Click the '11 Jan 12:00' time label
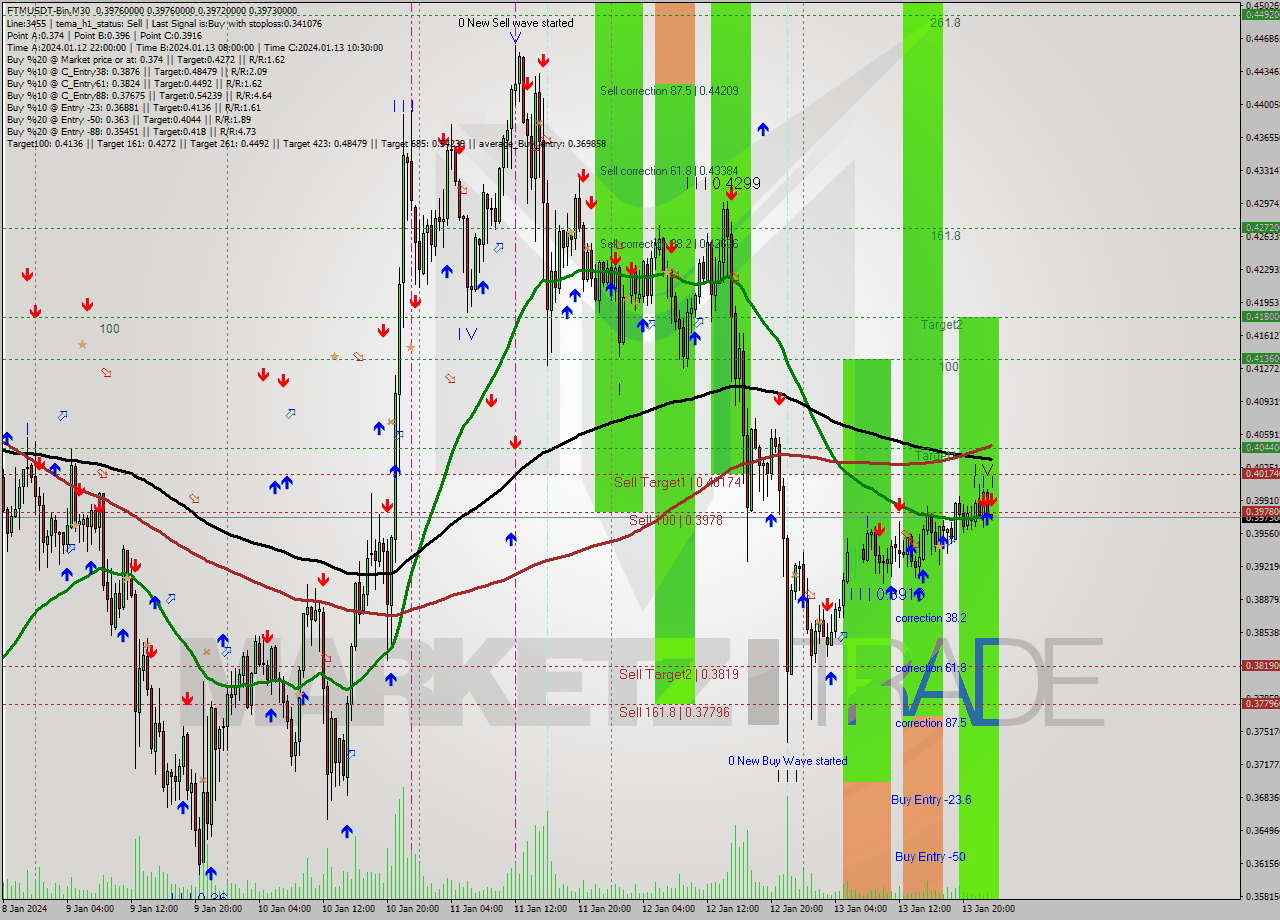The width and height of the screenshot is (1280, 920). point(540,909)
